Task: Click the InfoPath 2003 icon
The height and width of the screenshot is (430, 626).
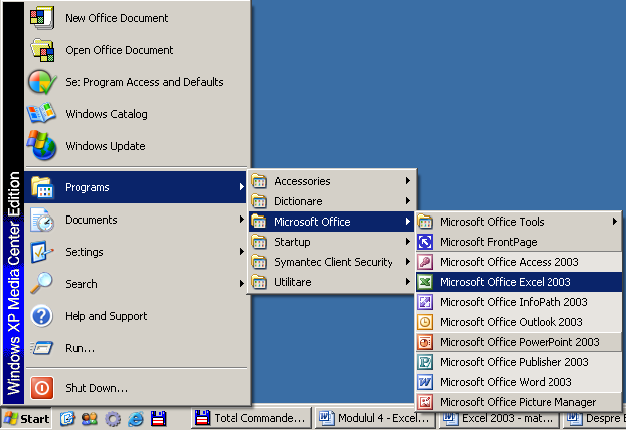Action: (x=425, y=302)
